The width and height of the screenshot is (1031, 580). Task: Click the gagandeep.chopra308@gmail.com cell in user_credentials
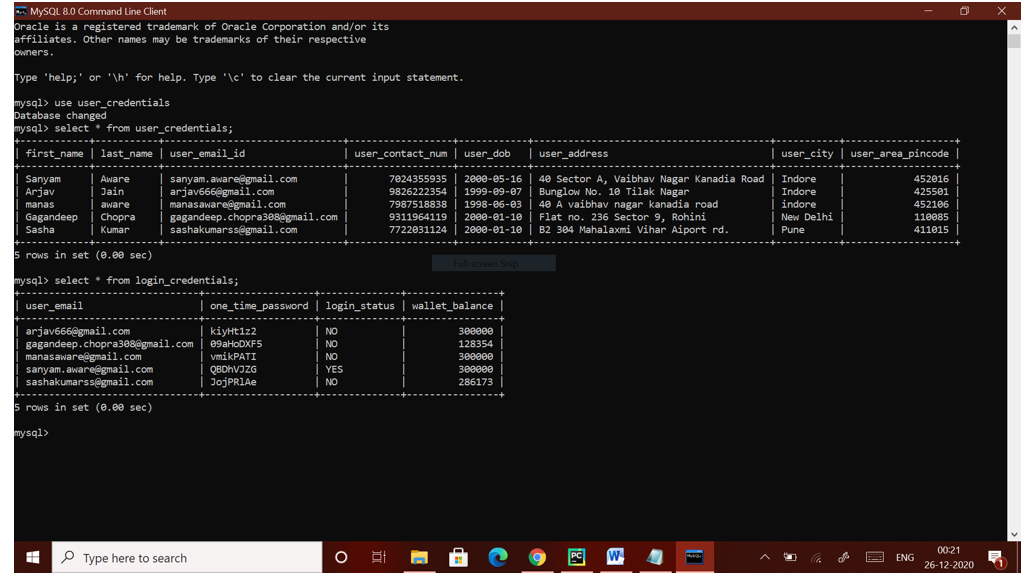[253, 217]
